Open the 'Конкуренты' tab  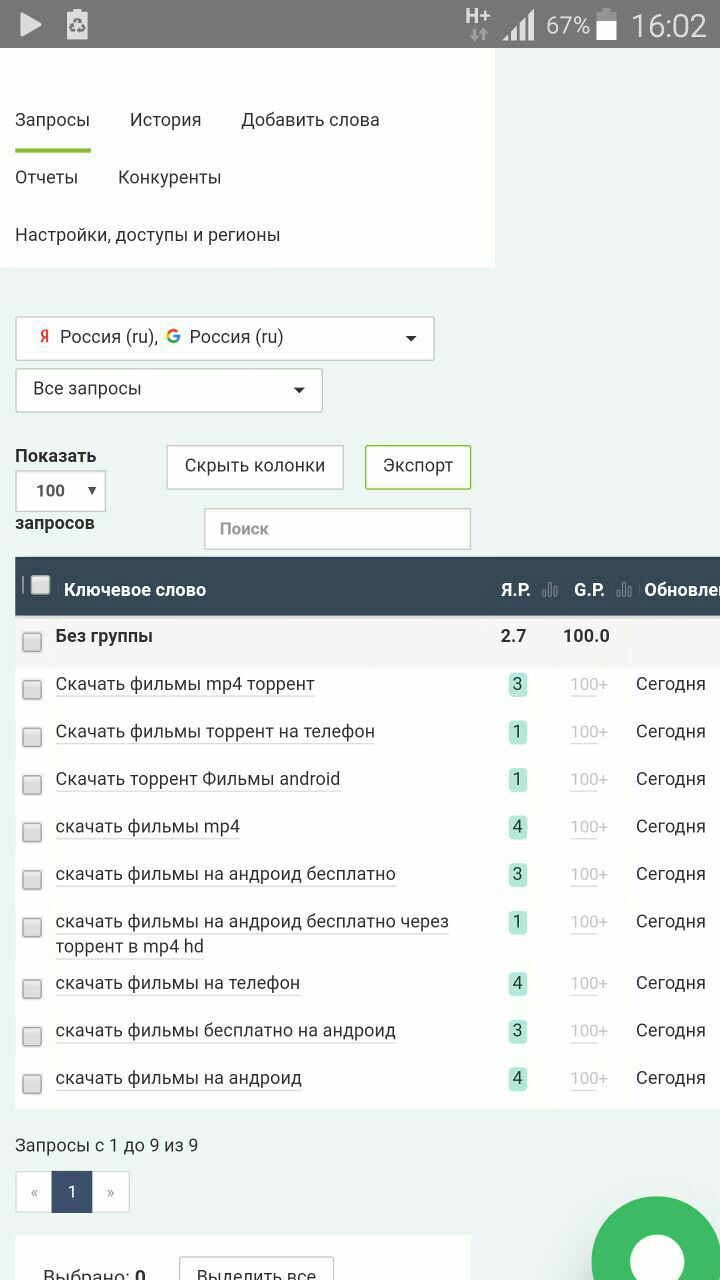pyautogui.click(x=169, y=178)
